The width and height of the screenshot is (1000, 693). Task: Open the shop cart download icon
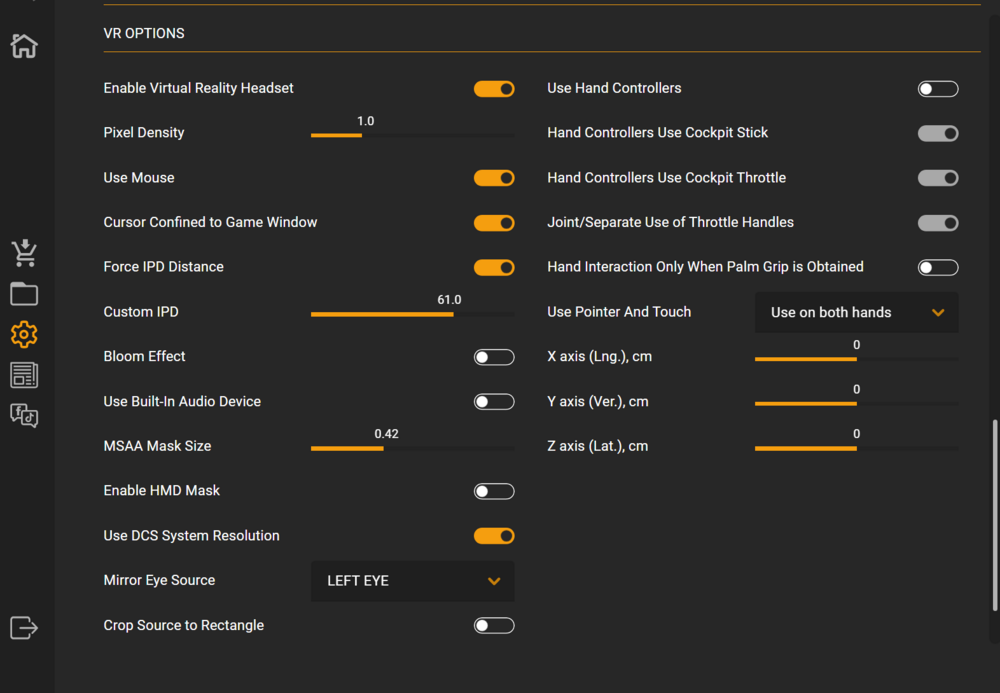coord(24,254)
